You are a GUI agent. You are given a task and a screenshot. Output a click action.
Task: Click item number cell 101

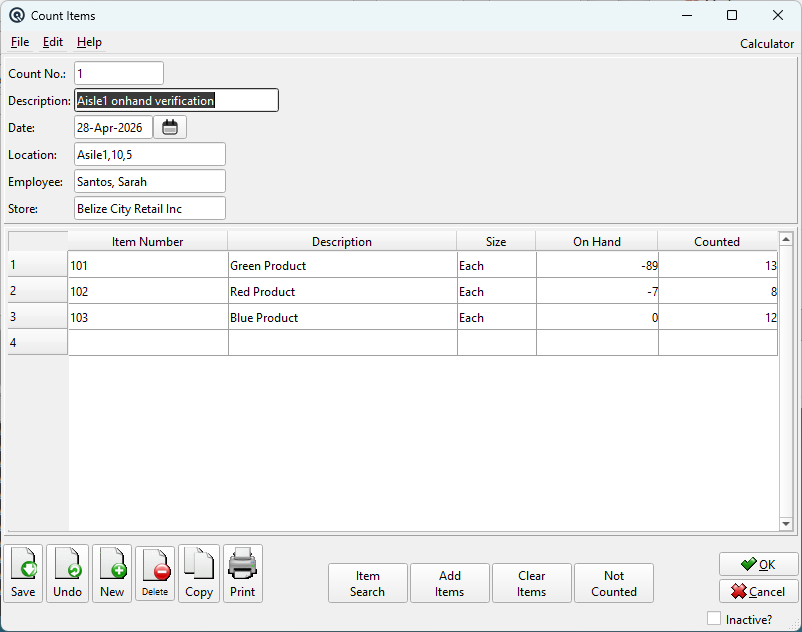(x=148, y=265)
